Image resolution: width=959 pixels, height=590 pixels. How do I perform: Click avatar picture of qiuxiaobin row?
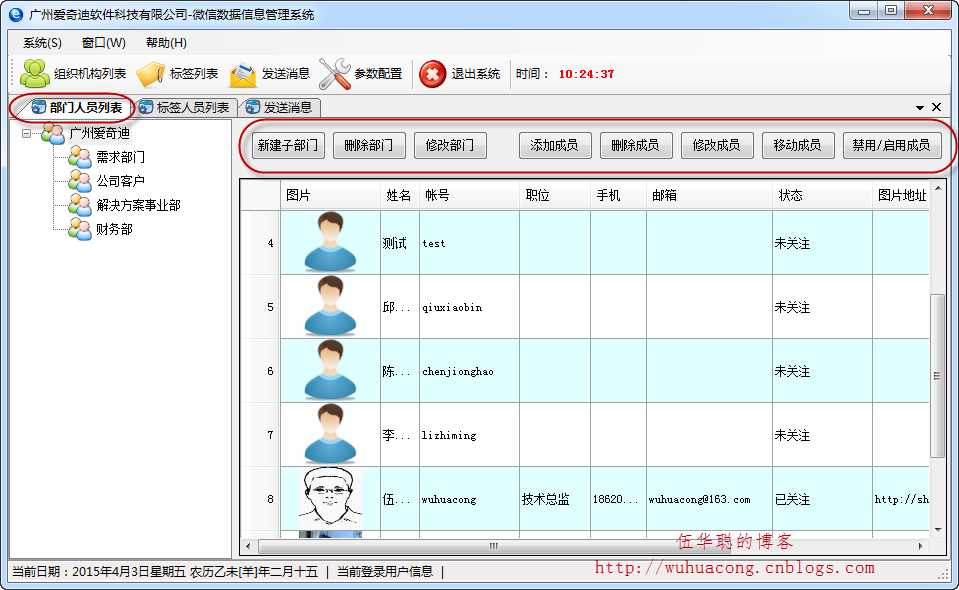pos(330,306)
